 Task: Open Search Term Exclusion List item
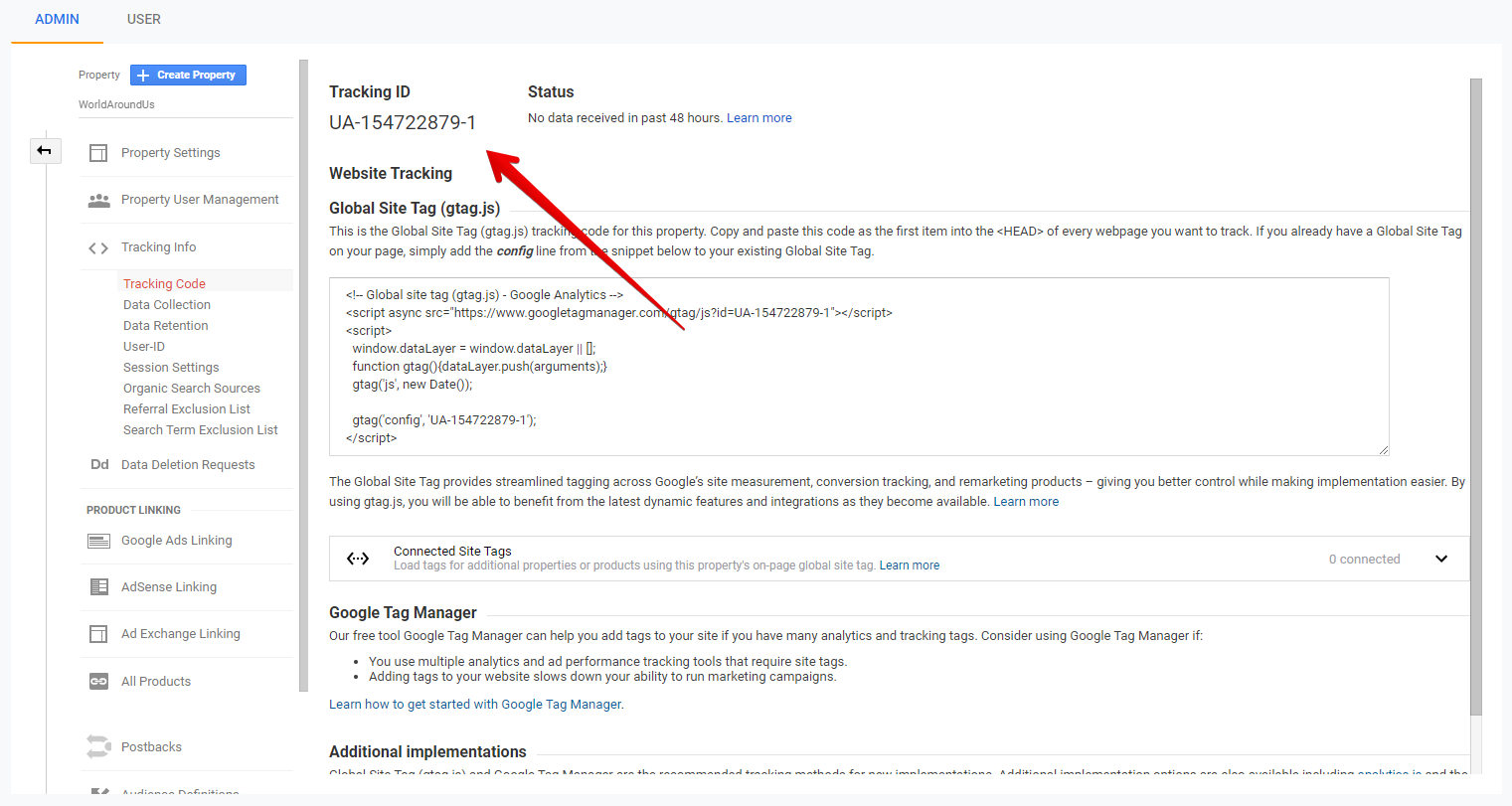click(x=201, y=430)
